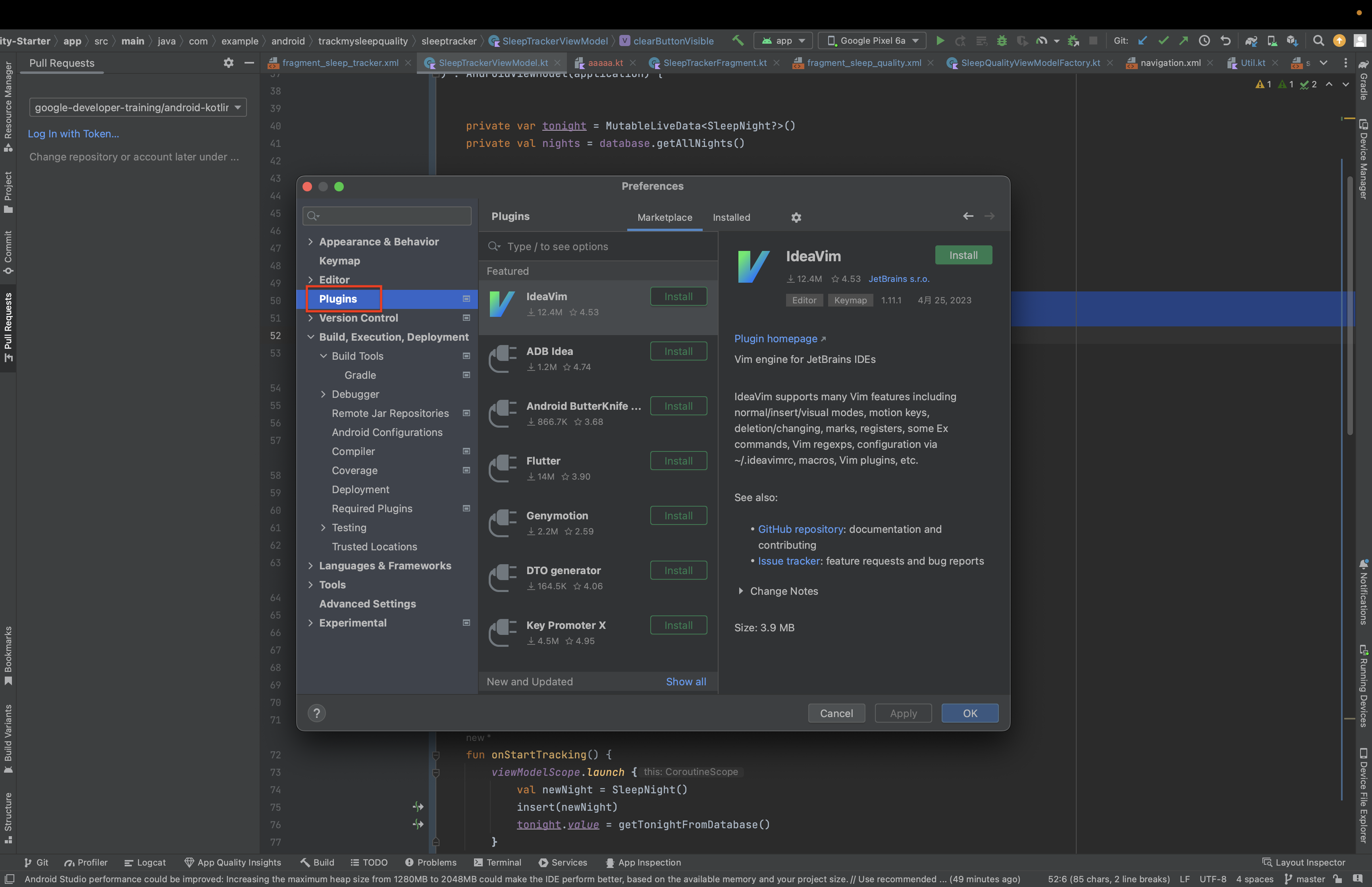Install Key Promoter X plugin
The image size is (1372, 887).
pyautogui.click(x=678, y=625)
